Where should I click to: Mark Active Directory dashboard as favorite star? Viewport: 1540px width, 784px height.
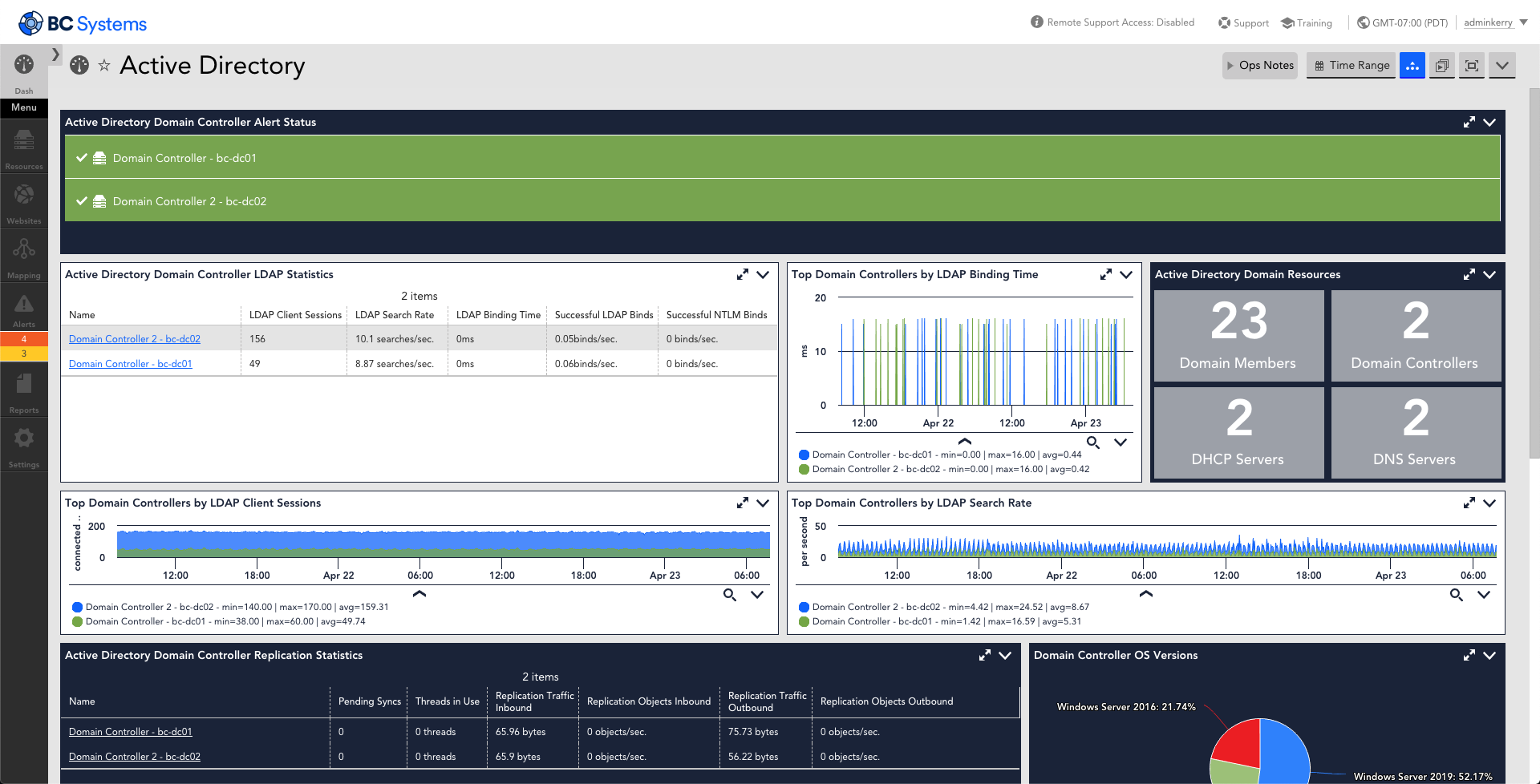pyautogui.click(x=104, y=66)
